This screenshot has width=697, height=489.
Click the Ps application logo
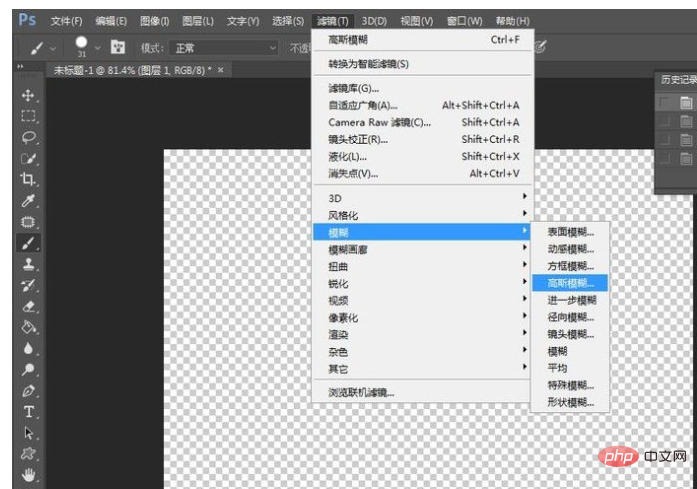27,20
